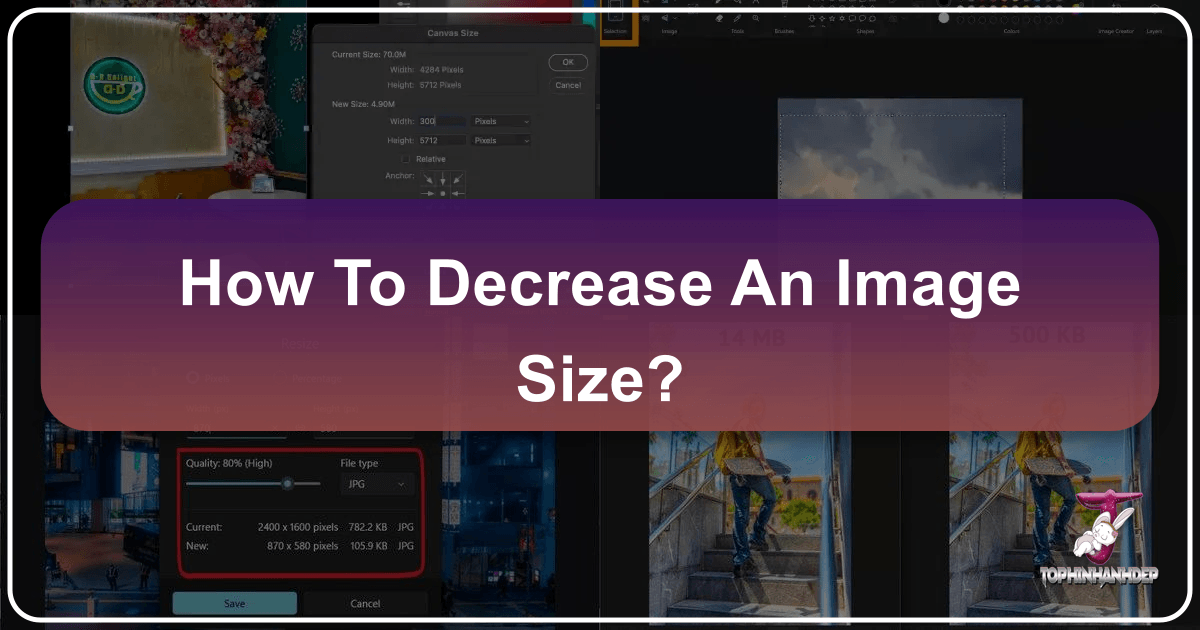The height and width of the screenshot is (630, 1200).
Task: Choose the Percentage radio button in Resize panel
Action: click(280, 376)
